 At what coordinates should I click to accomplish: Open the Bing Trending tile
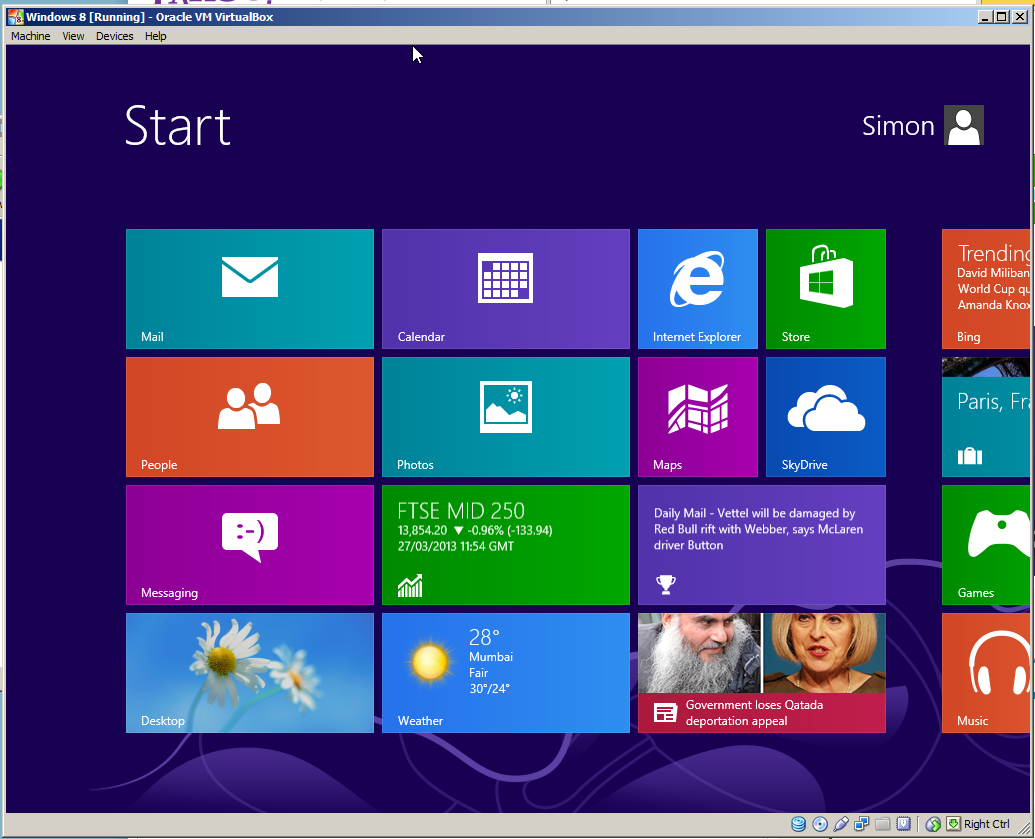tap(986, 288)
